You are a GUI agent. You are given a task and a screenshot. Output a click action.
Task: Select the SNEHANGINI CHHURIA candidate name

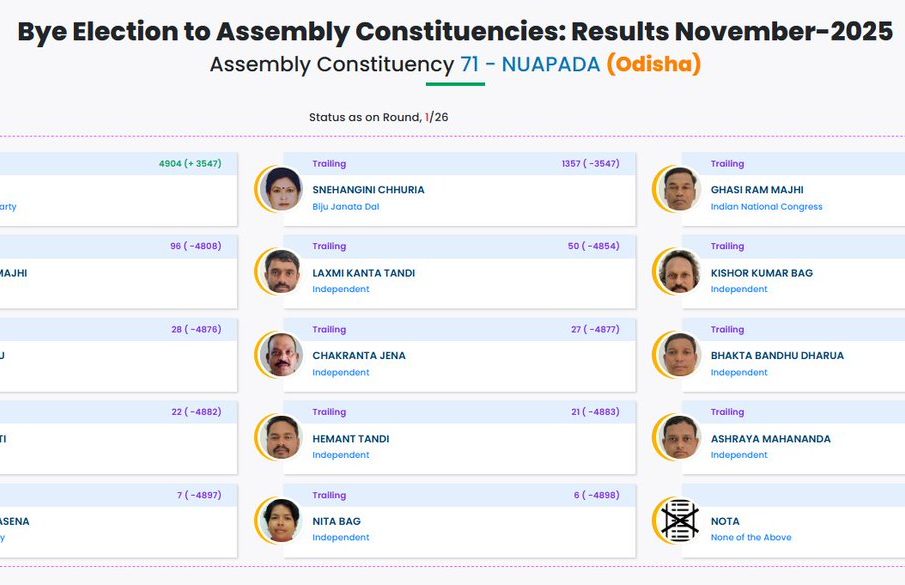368,190
